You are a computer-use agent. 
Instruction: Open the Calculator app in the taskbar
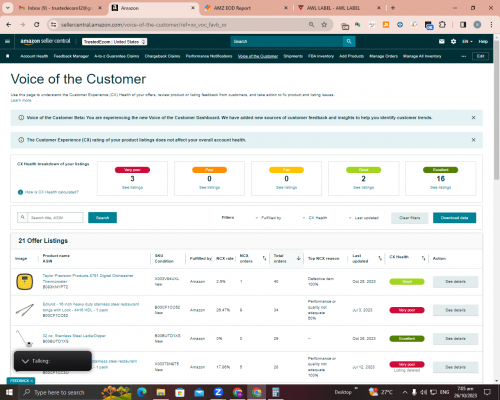(x=276, y=392)
